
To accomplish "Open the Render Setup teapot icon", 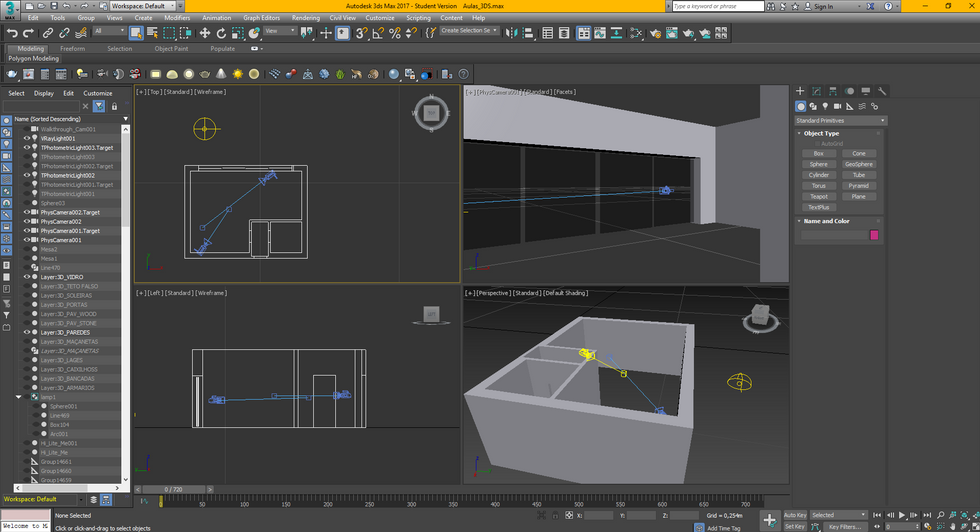I will 655,33.
